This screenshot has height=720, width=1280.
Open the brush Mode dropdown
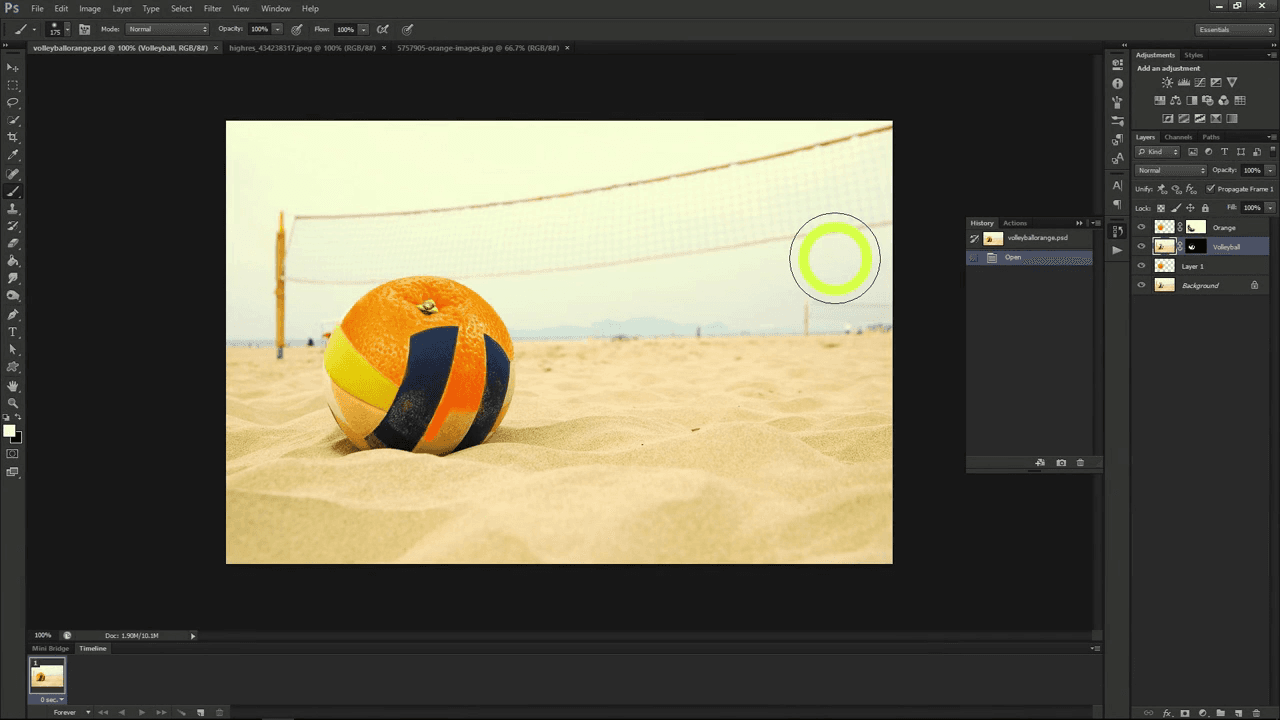pyautogui.click(x=167, y=29)
